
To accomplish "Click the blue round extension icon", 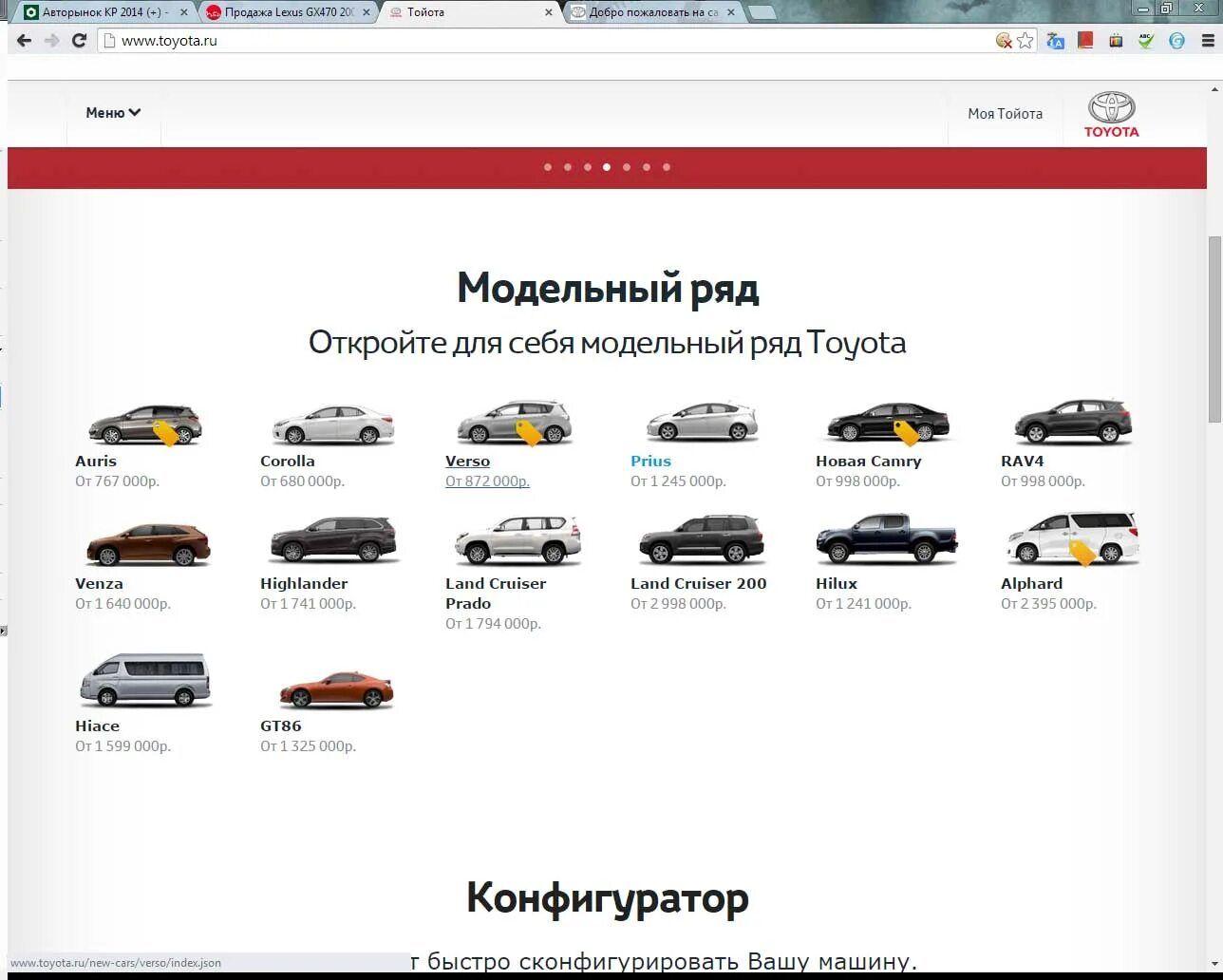I will (x=1176, y=41).
